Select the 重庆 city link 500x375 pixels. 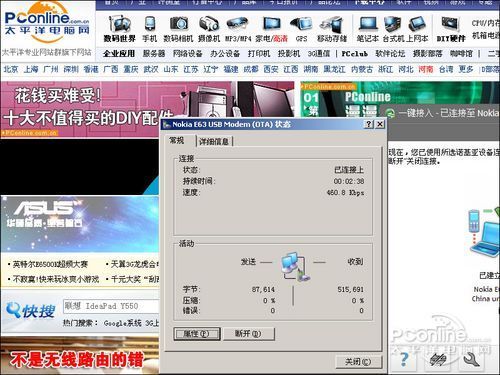(131, 69)
